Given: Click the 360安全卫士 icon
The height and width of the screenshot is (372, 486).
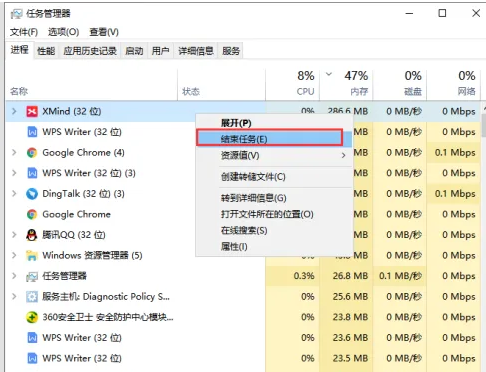Looking at the screenshot, I should (x=32, y=317).
